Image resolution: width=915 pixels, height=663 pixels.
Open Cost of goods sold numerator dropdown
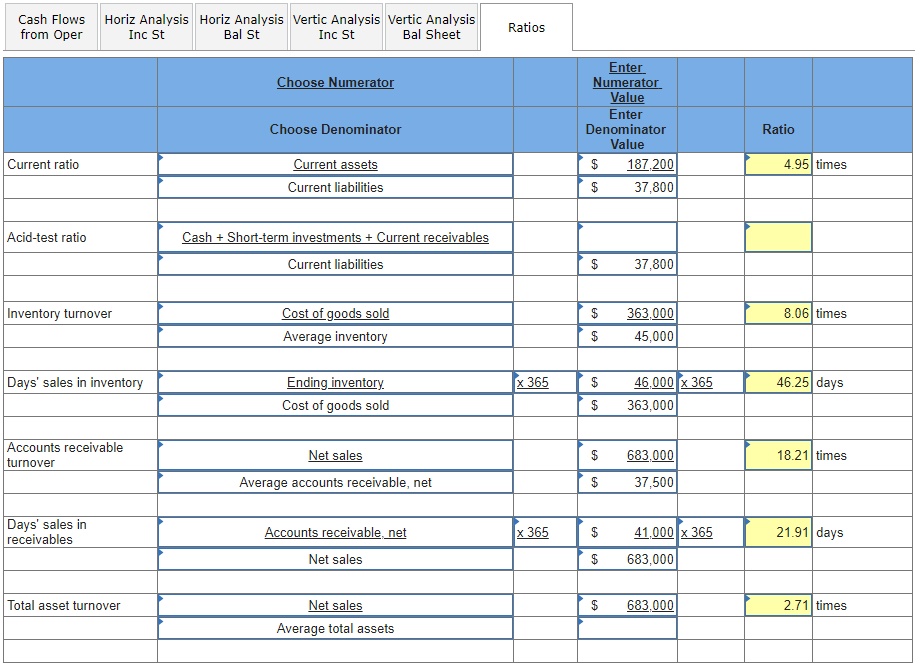pyautogui.click(x=336, y=313)
